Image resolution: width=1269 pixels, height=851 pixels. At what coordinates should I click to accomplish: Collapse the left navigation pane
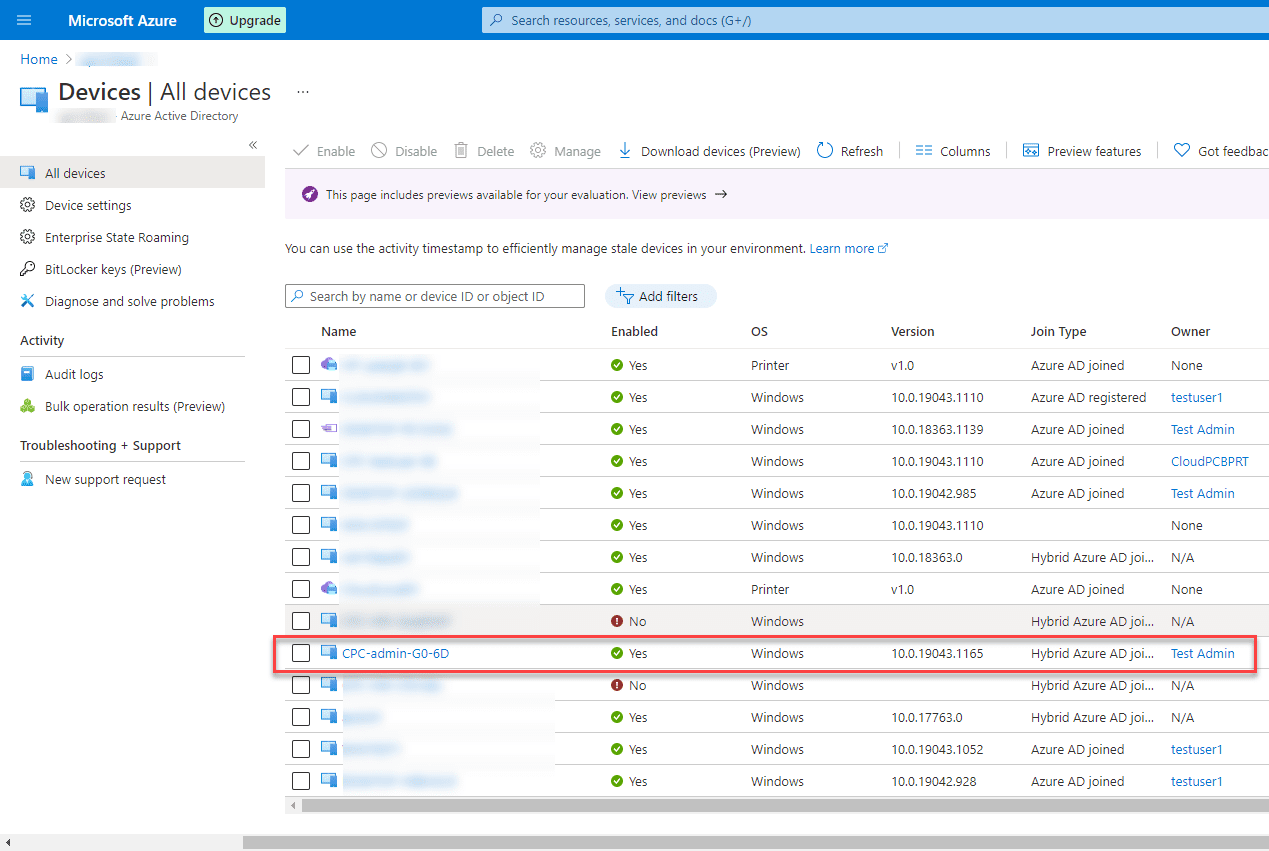click(x=253, y=145)
